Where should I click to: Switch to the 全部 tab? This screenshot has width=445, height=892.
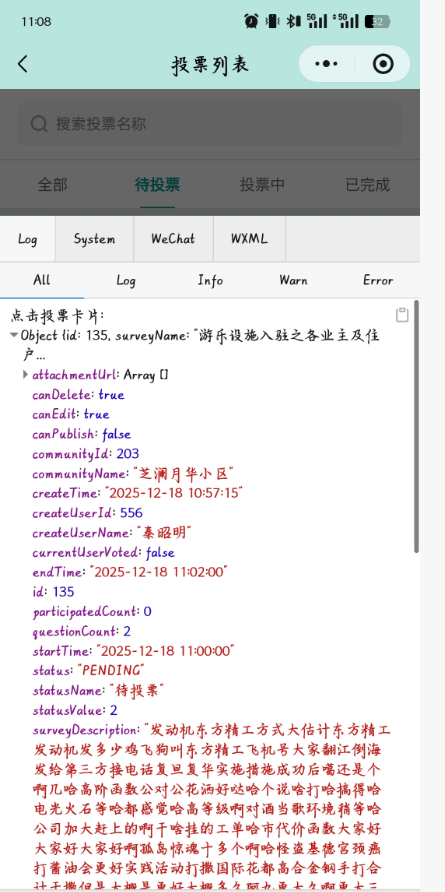pos(52,185)
